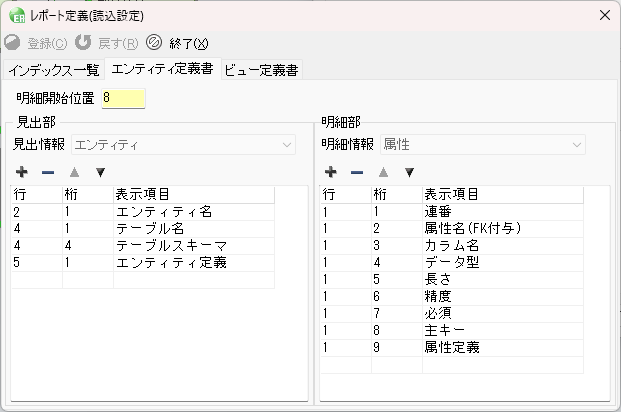Select the 精度 row
The width and height of the screenshot is (621, 412).
[x=452, y=297]
